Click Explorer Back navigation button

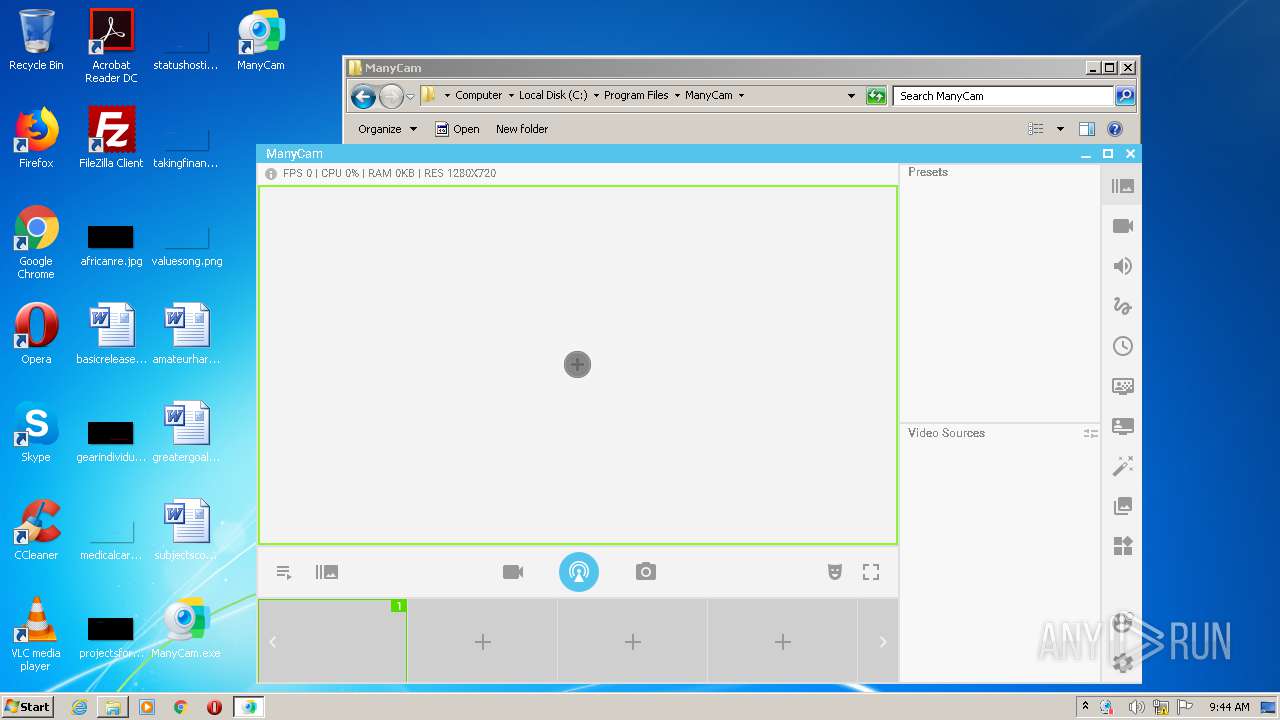point(363,96)
